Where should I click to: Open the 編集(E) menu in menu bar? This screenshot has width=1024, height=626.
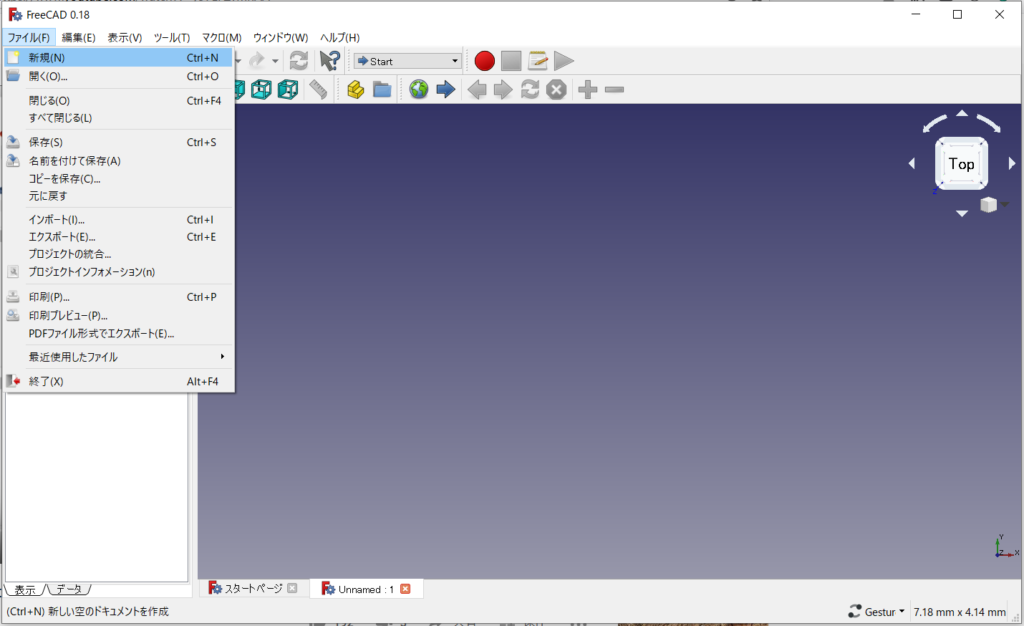[78, 37]
